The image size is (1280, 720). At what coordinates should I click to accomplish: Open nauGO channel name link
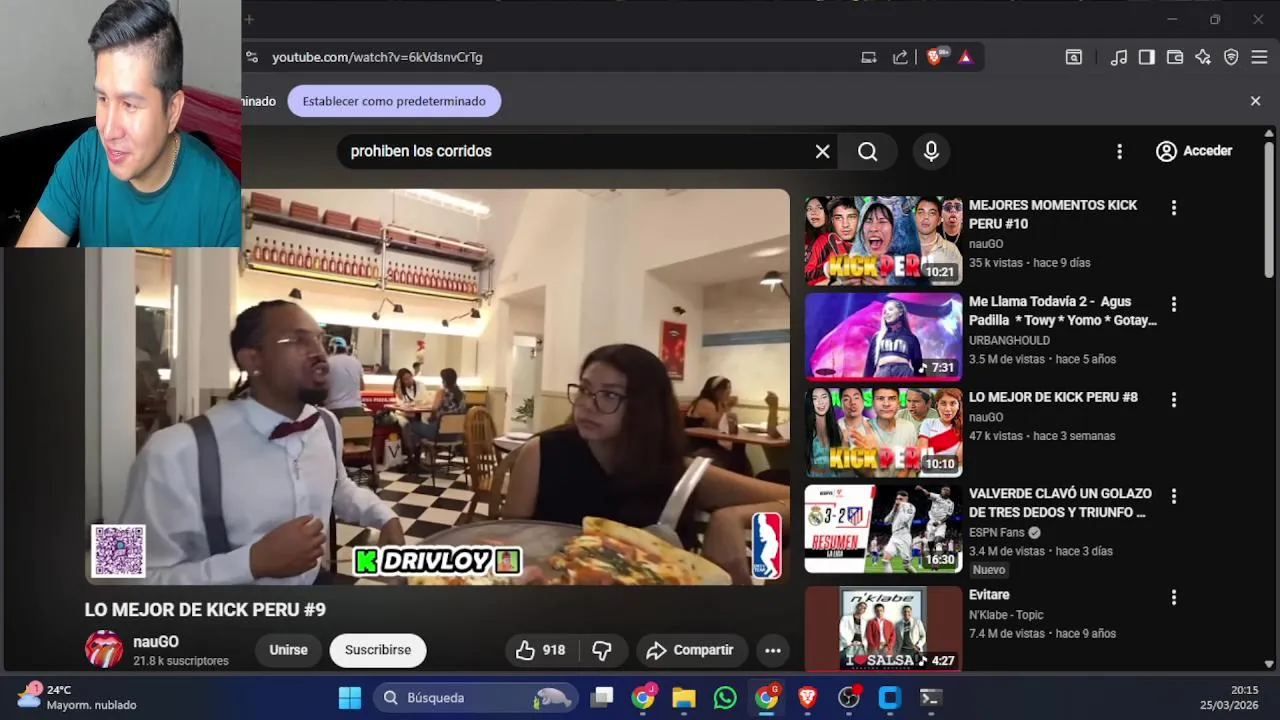(x=156, y=642)
